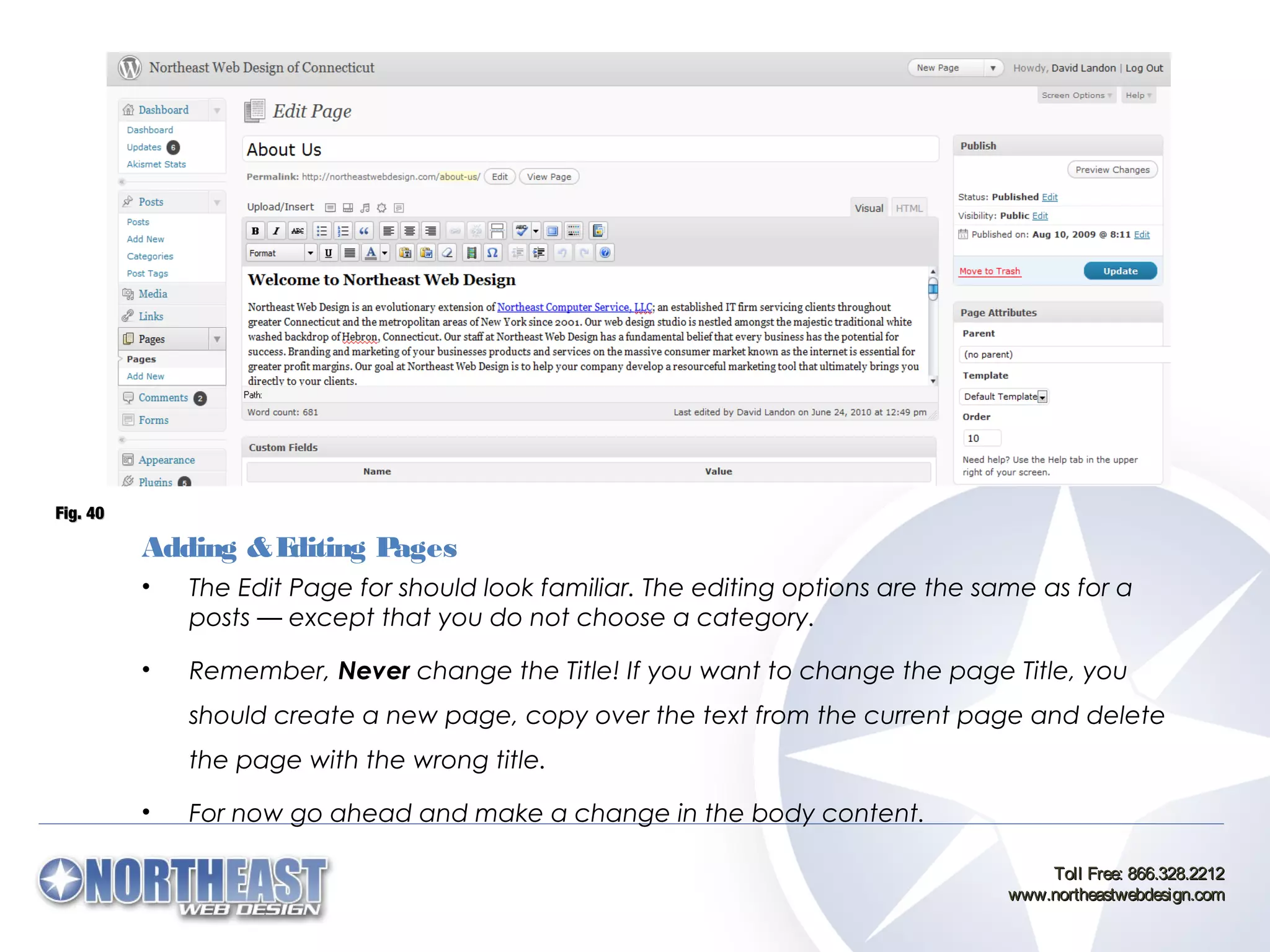Toggle spellchecker ABC checkmark icon

click(x=522, y=231)
